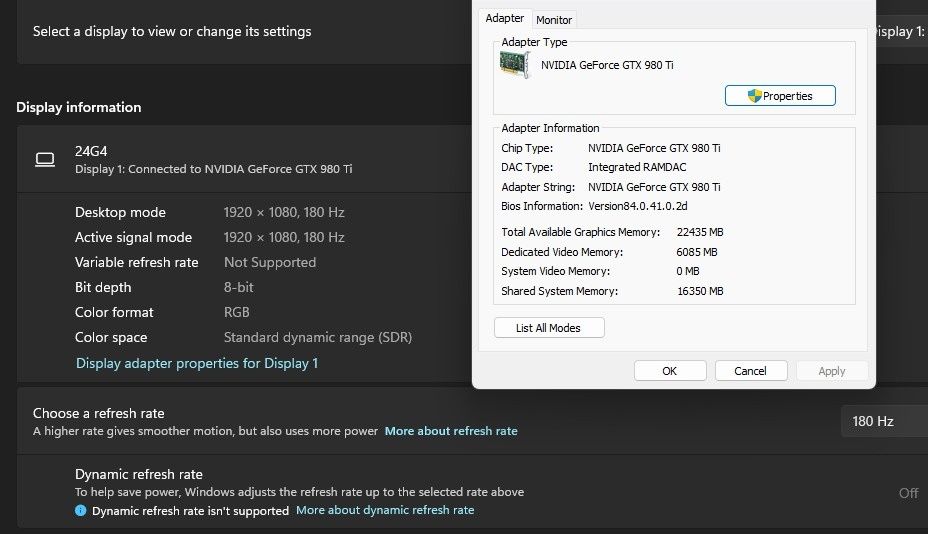This screenshot has width=928, height=534.
Task: Click Active signal mode value 1920 × 1080
Action: coord(284,237)
